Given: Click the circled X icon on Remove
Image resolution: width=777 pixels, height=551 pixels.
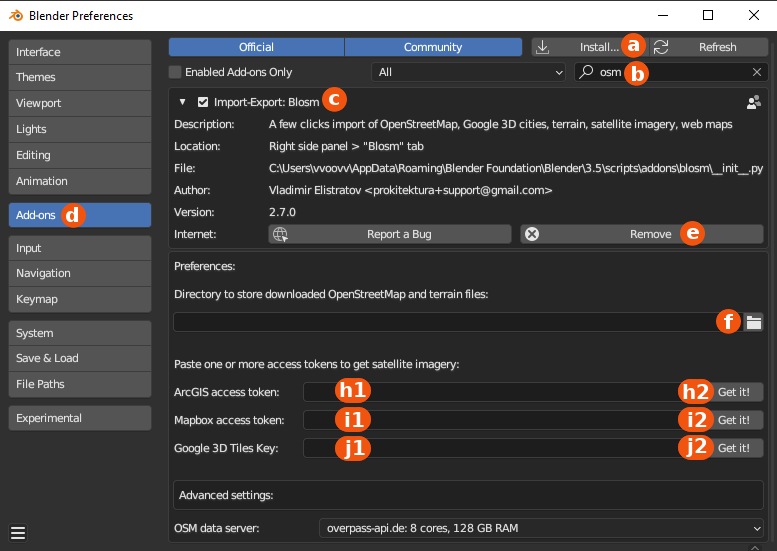Looking at the screenshot, I should pos(532,234).
